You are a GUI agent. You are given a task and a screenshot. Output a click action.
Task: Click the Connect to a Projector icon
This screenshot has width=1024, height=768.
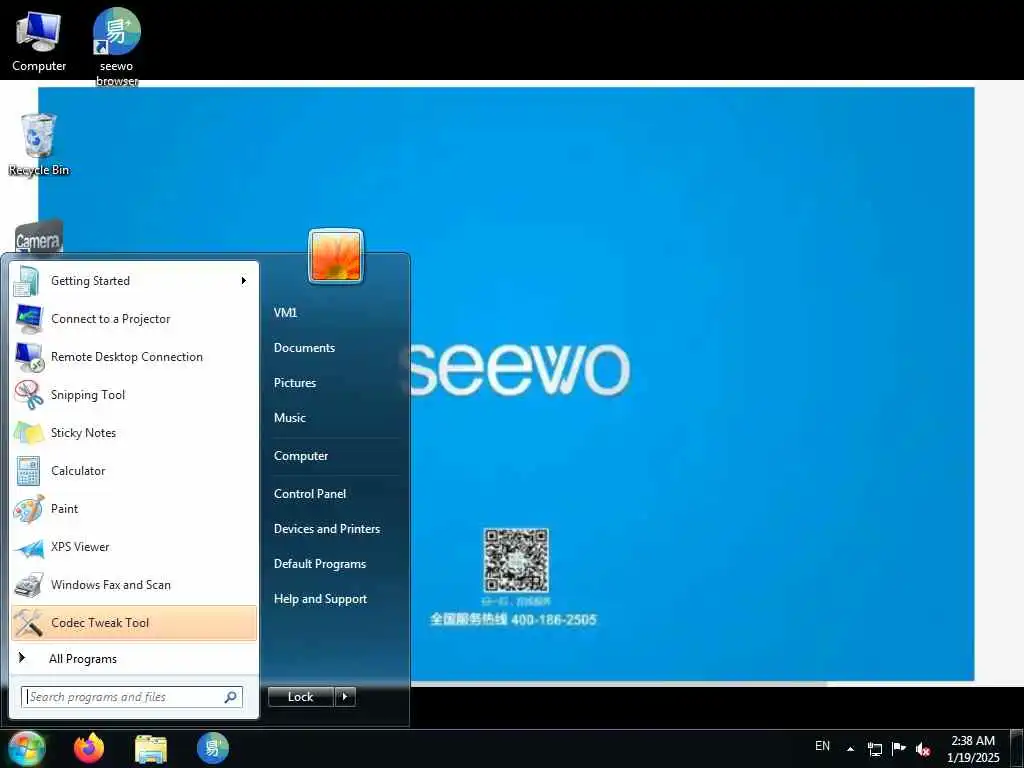point(28,319)
